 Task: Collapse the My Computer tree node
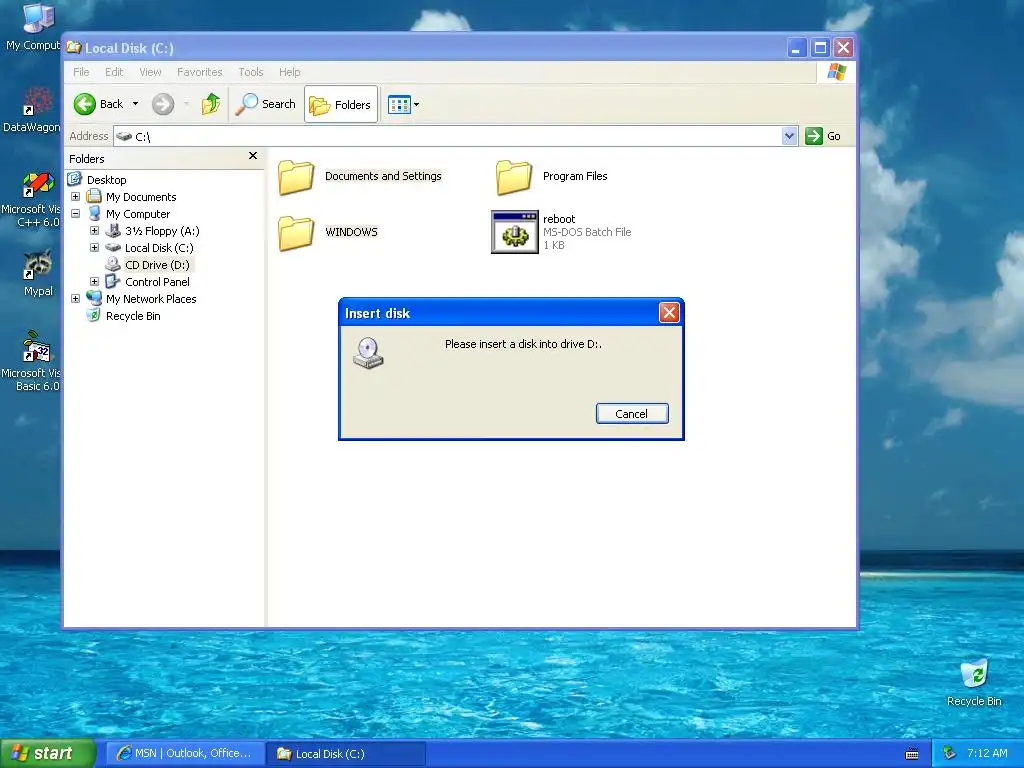pos(75,214)
